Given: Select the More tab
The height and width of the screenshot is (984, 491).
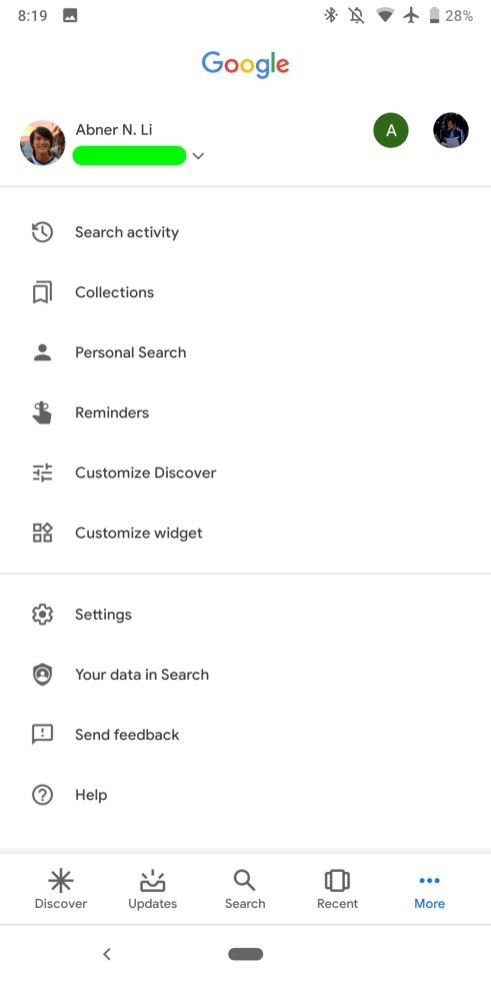Looking at the screenshot, I should click(x=429, y=889).
